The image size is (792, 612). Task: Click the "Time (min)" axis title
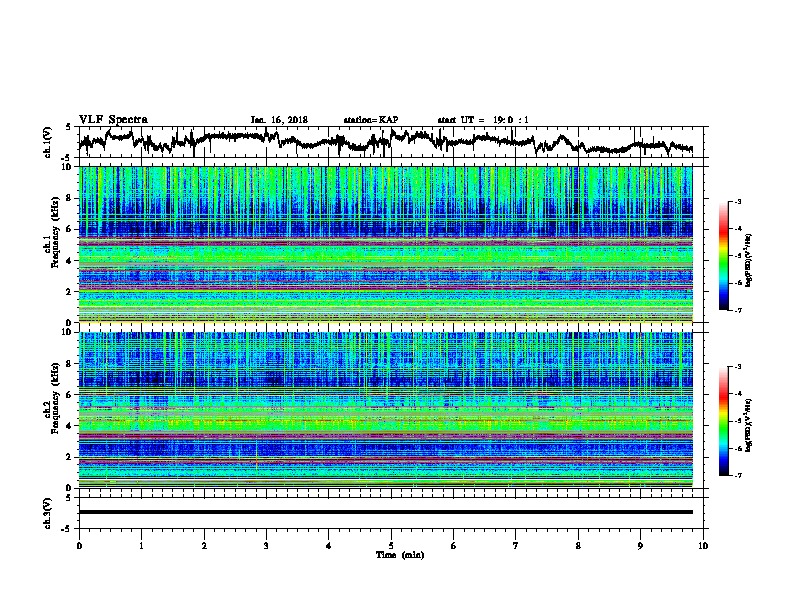pyautogui.click(x=400, y=555)
